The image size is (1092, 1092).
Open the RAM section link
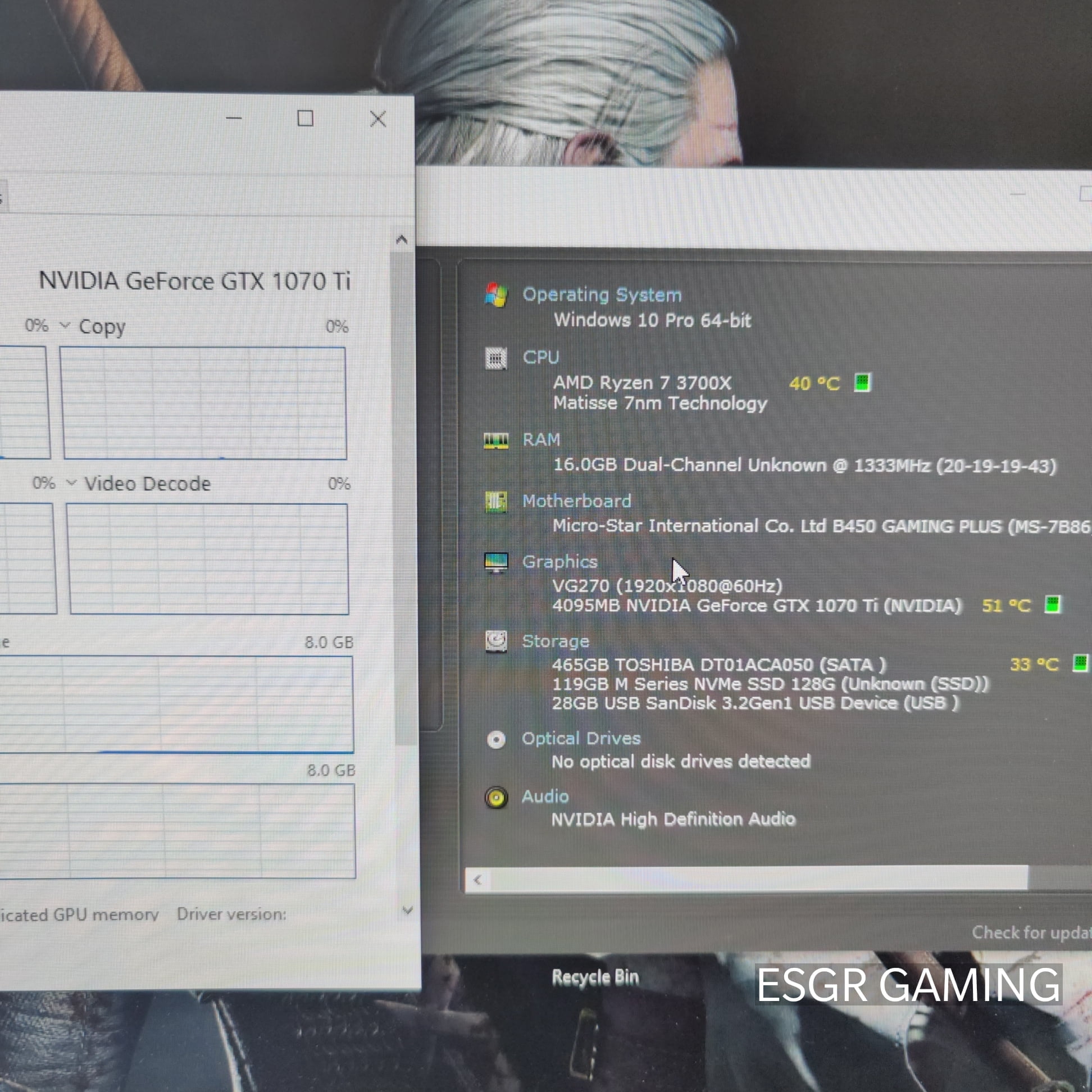click(x=542, y=439)
